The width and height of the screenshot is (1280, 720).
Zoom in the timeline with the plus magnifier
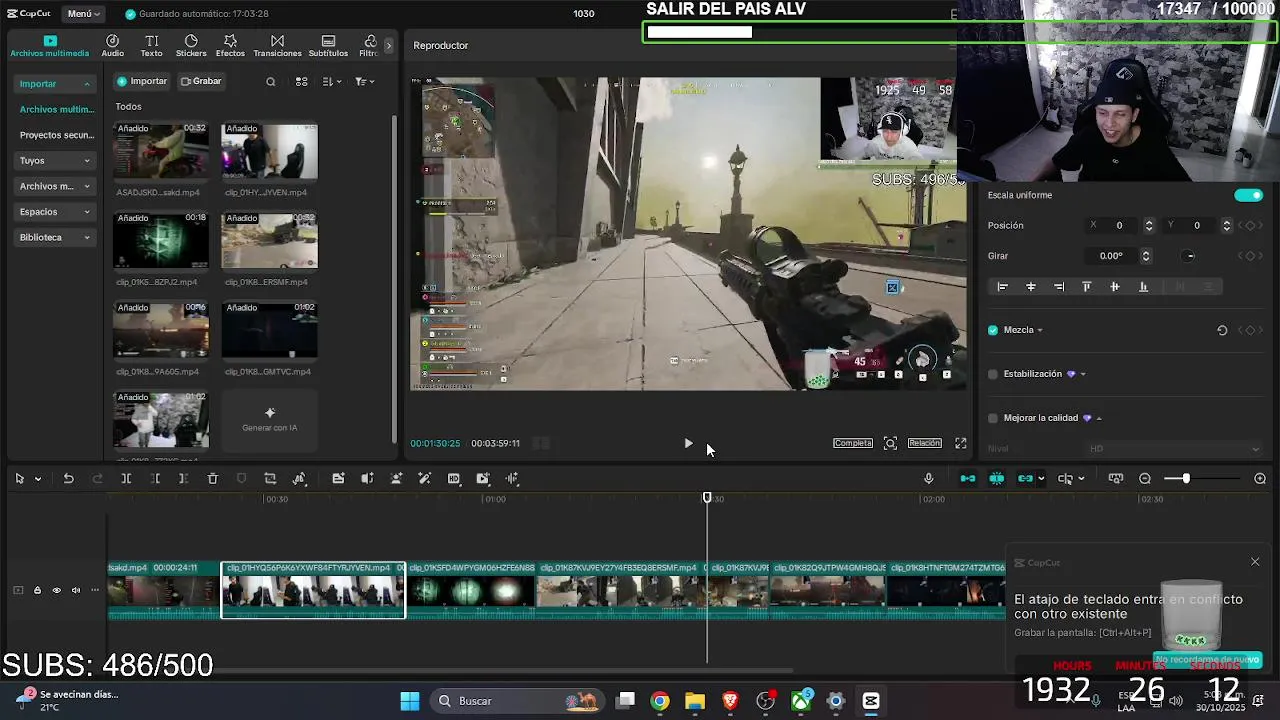(x=1260, y=479)
